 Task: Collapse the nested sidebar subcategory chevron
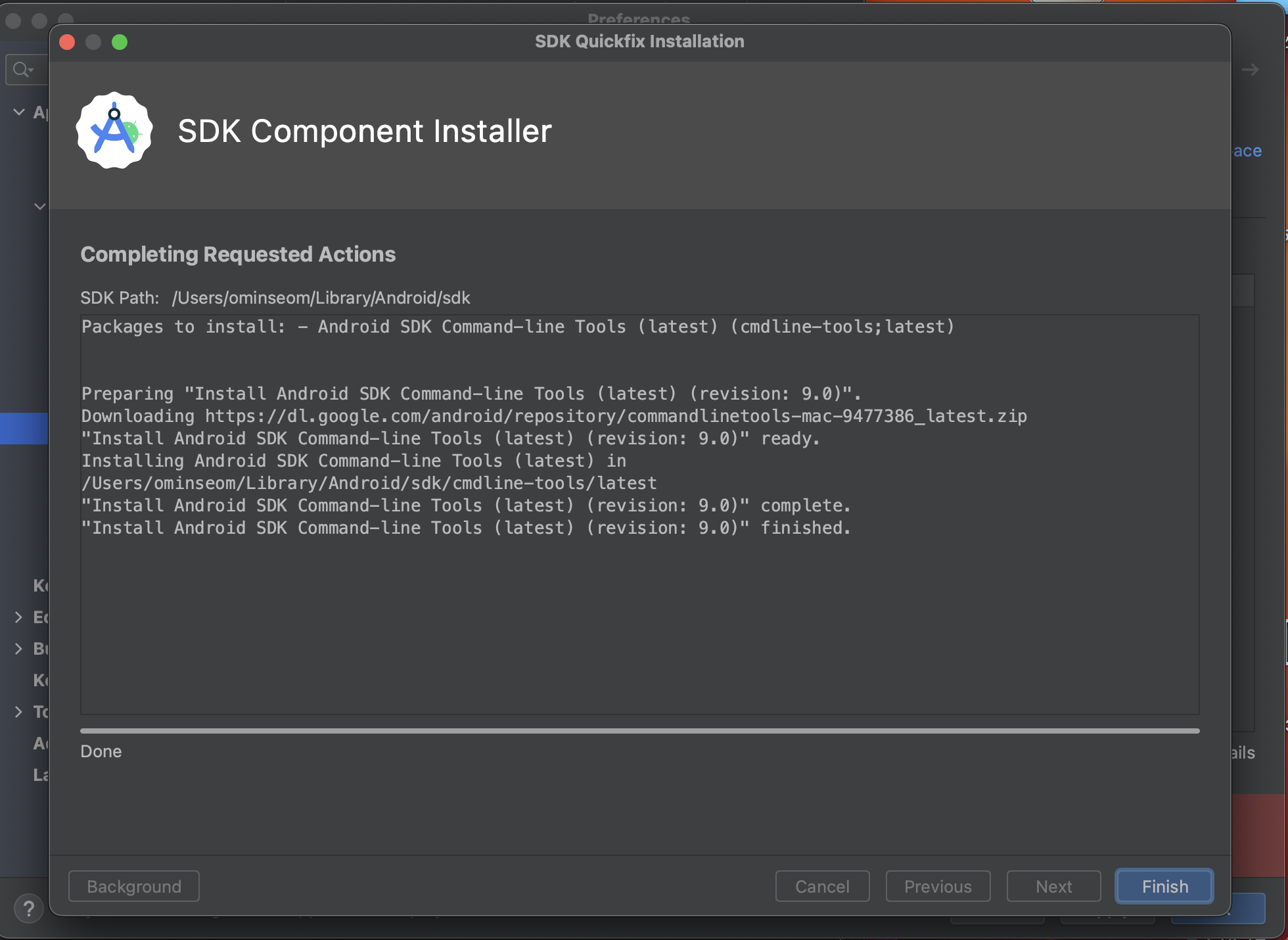39,206
